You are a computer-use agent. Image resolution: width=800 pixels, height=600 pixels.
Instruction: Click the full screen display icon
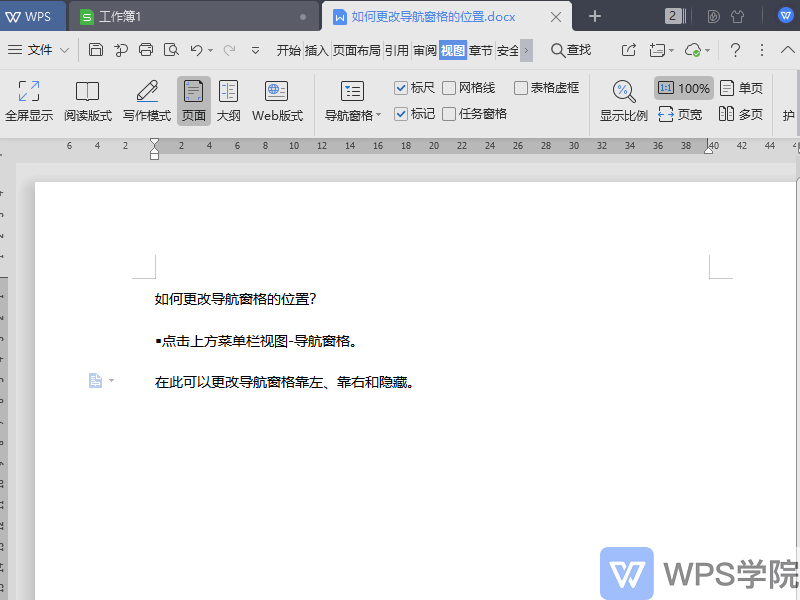29,100
